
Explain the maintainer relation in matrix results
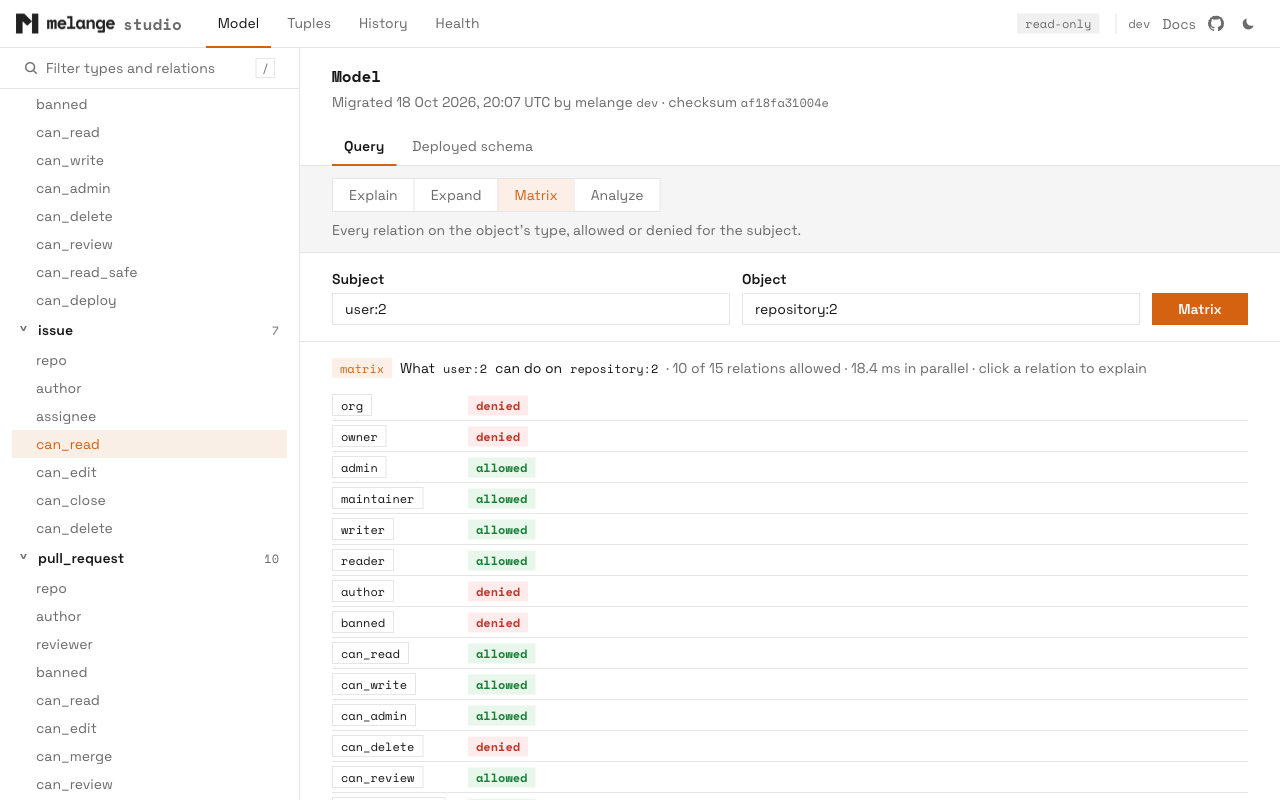pyautogui.click(x=377, y=498)
